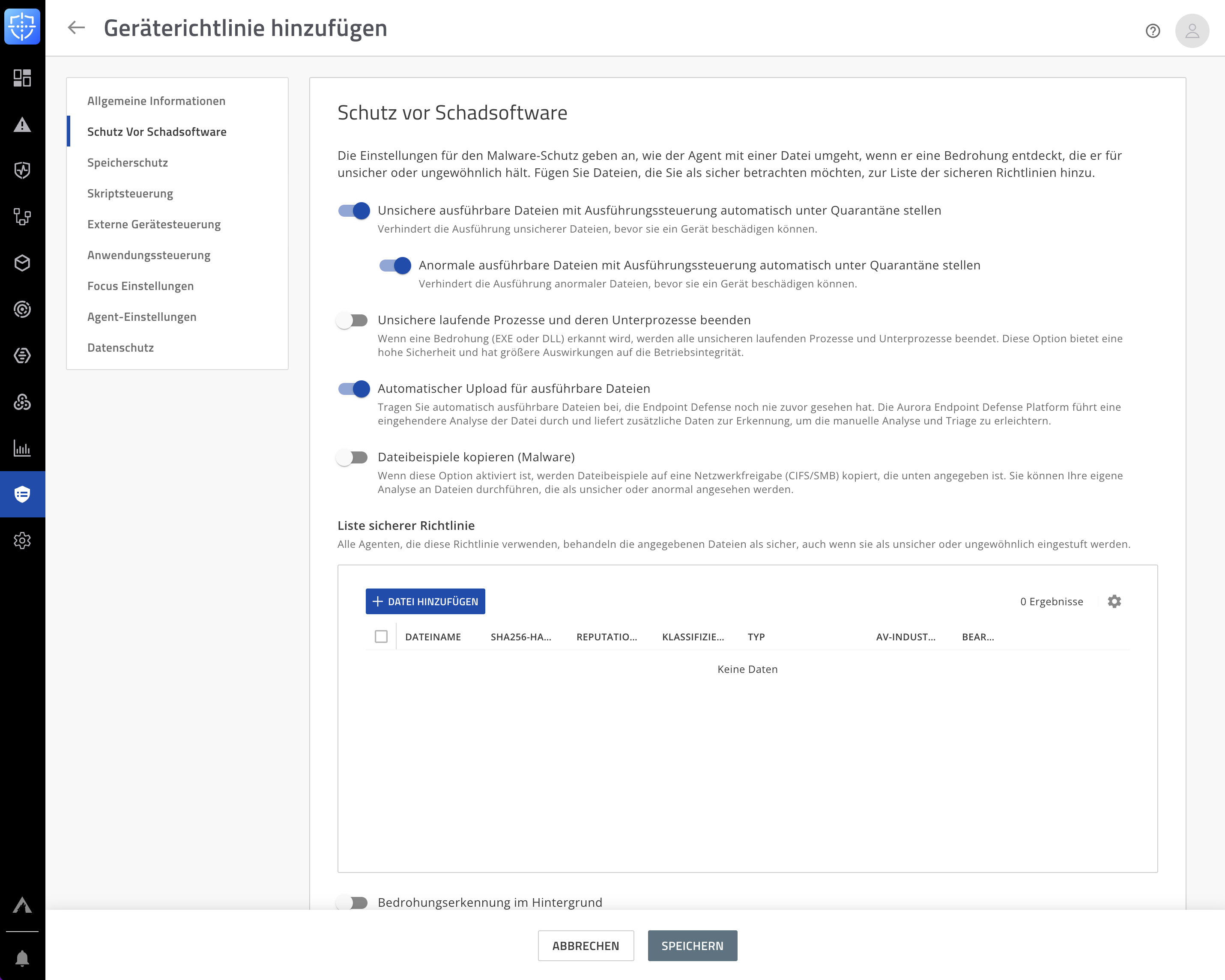Click the back arrow icon
The image size is (1225, 980).
click(x=75, y=28)
